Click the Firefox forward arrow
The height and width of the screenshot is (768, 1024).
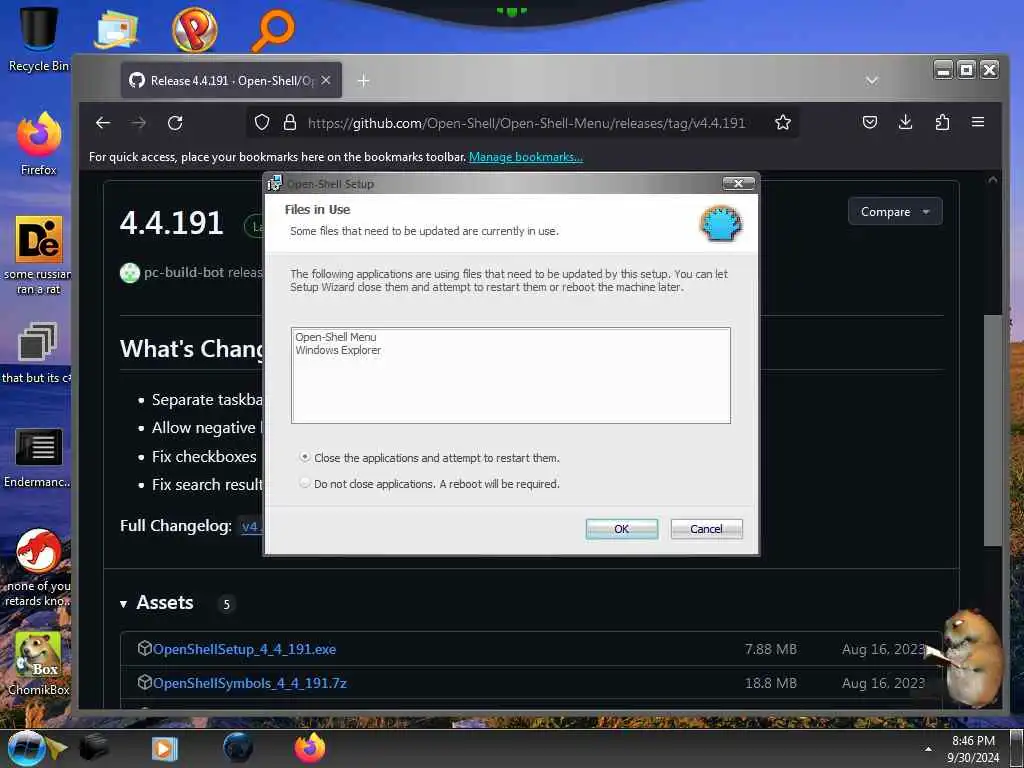(138, 123)
